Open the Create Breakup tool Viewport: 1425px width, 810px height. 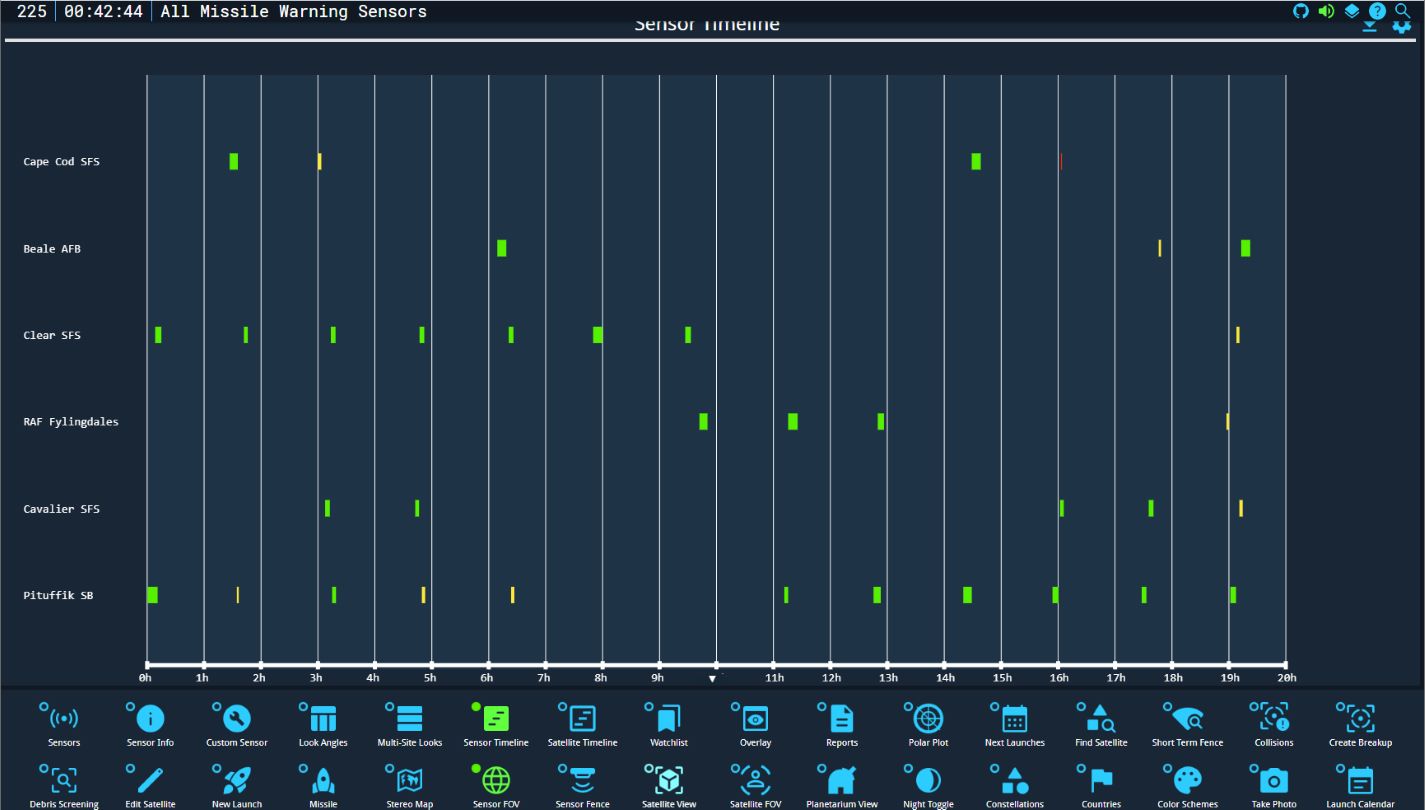[1360, 718]
